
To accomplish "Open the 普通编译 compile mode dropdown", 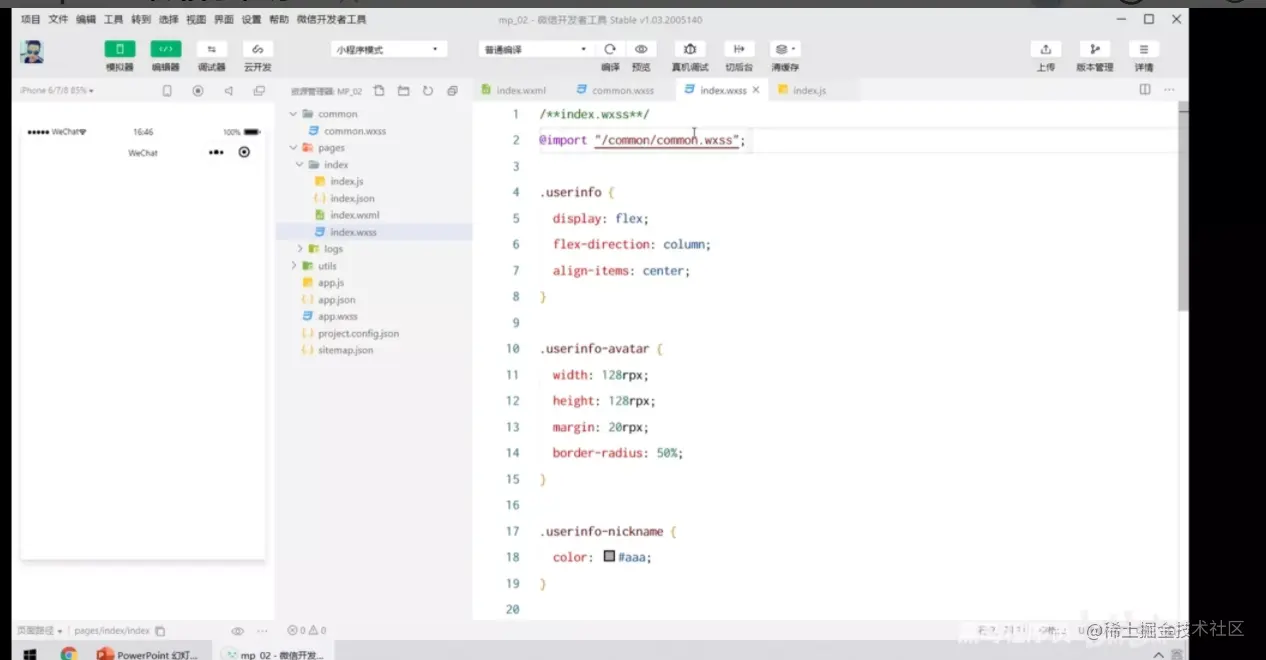I will pyautogui.click(x=536, y=49).
